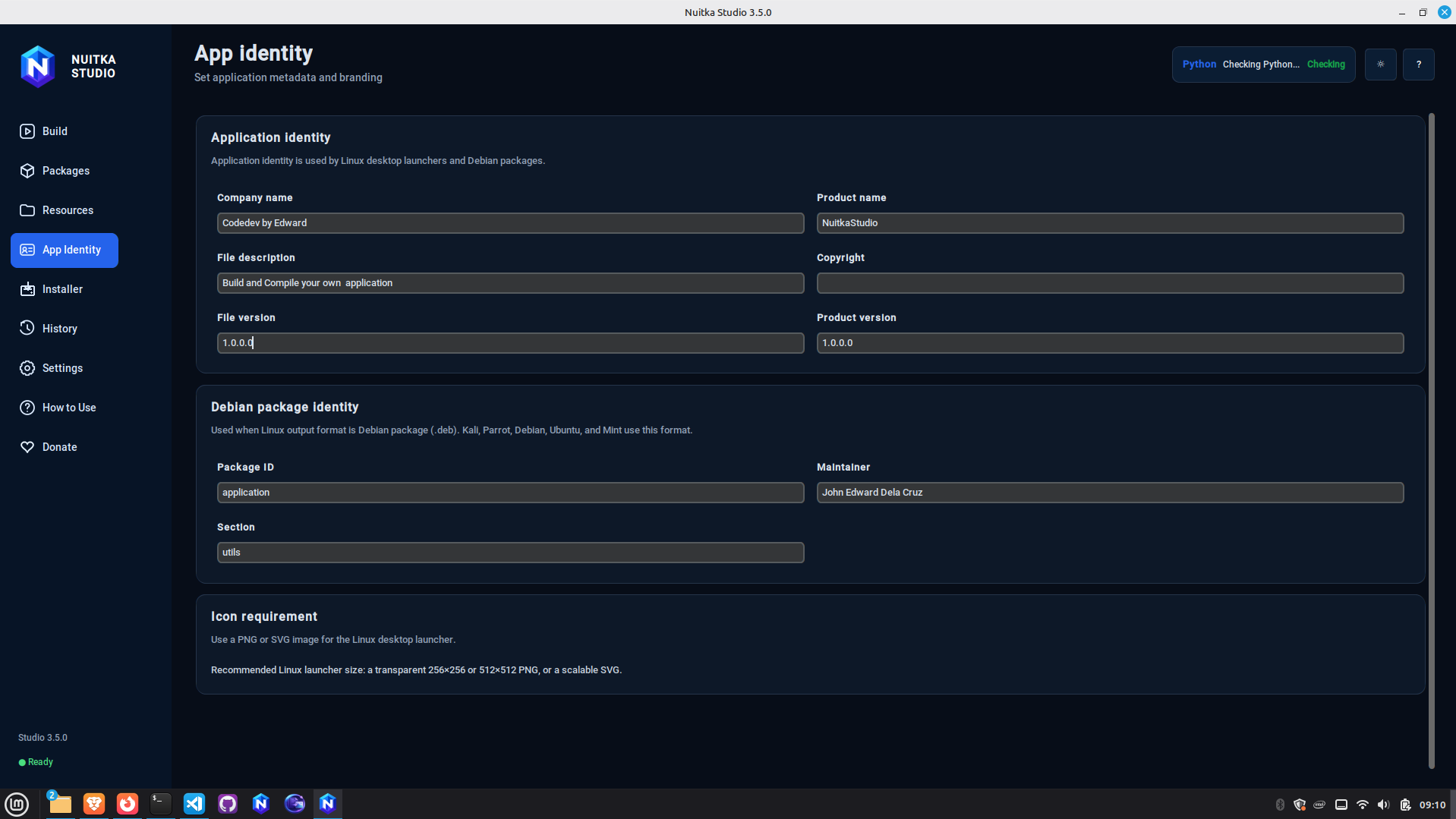The width and height of the screenshot is (1456, 819).
Task: Open GitHub Desktop from taskbar
Action: (228, 804)
